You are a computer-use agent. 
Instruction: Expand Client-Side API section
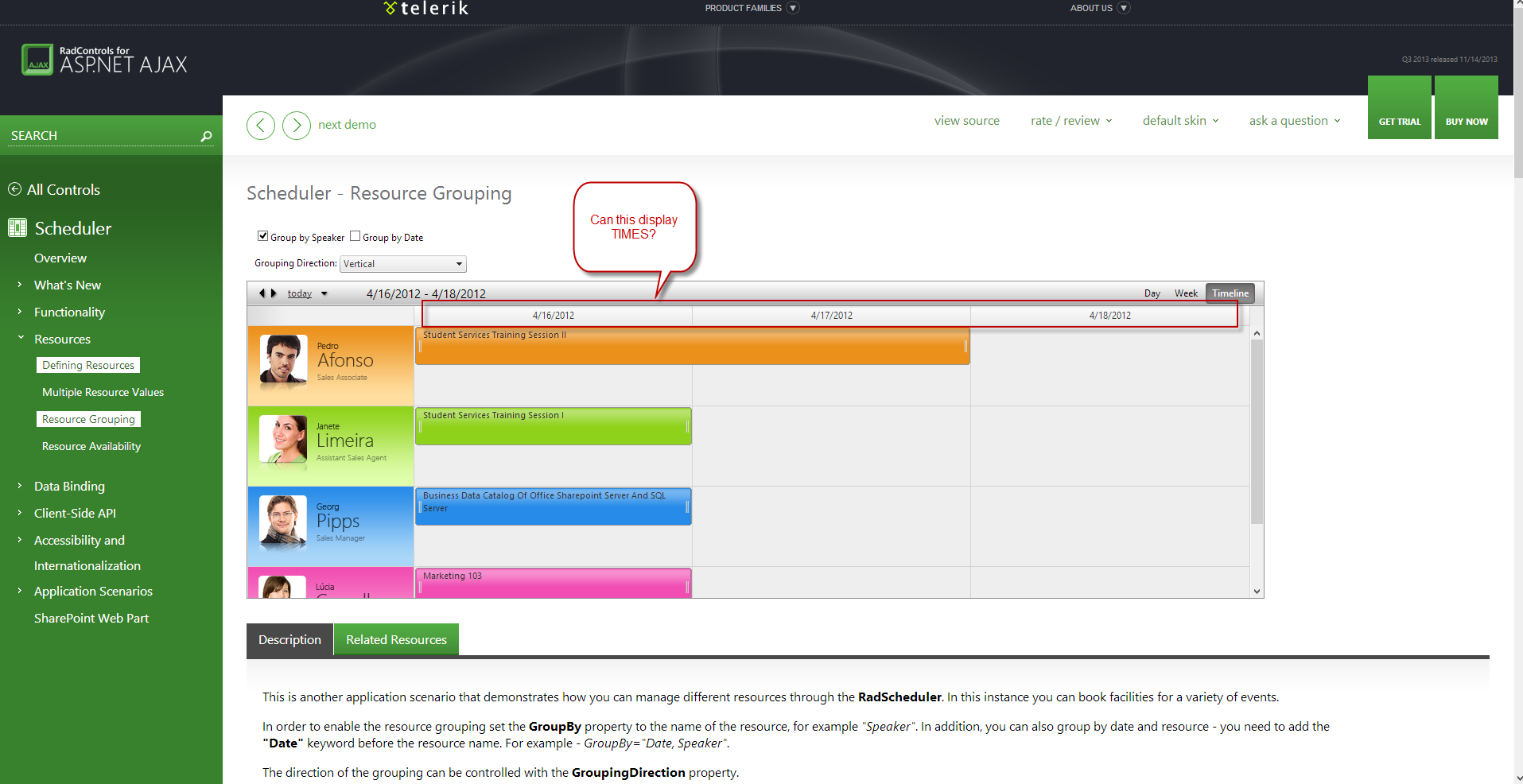[20, 512]
